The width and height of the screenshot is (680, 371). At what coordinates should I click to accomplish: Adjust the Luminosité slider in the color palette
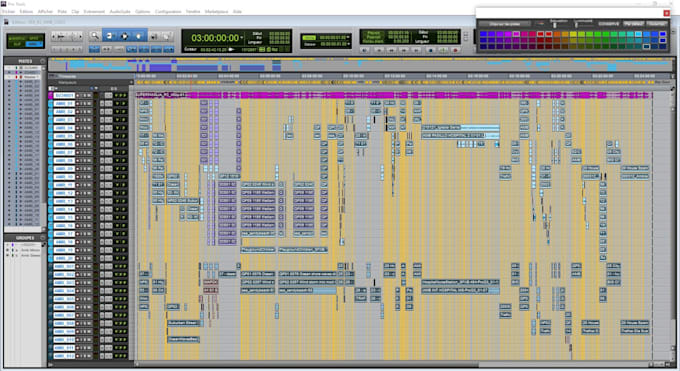tap(577, 24)
